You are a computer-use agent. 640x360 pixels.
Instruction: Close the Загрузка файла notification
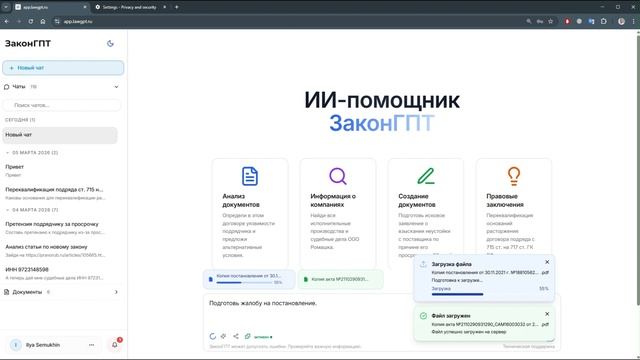click(x=547, y=262)
